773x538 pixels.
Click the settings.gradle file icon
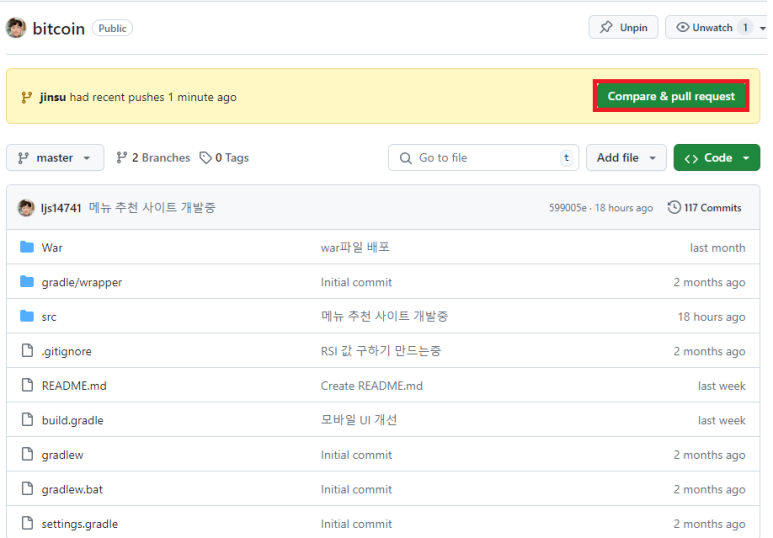pyautogui.click(x=27, y=523)
